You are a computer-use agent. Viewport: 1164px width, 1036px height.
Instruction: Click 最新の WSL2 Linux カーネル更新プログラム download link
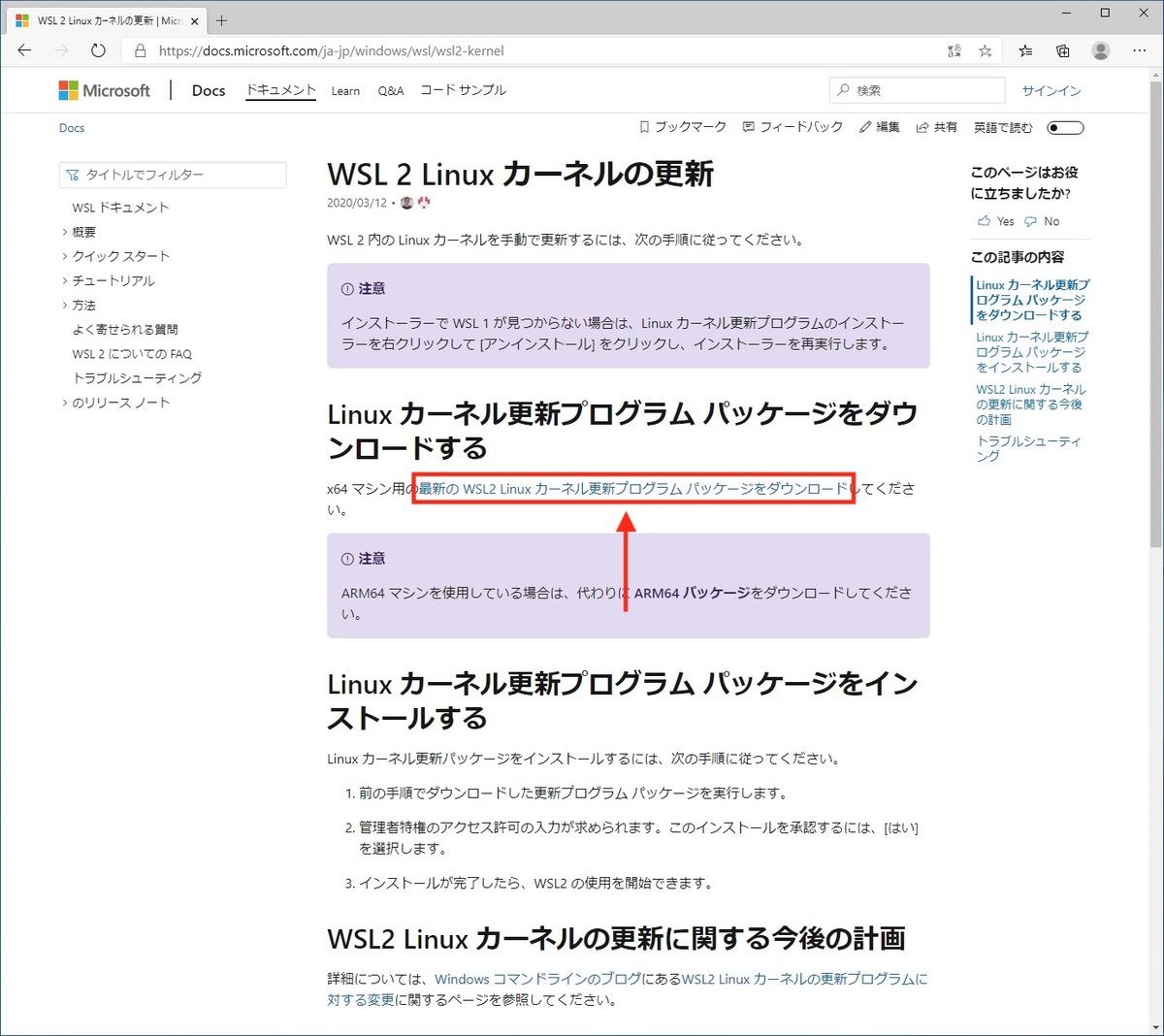[x=633, y=489]
